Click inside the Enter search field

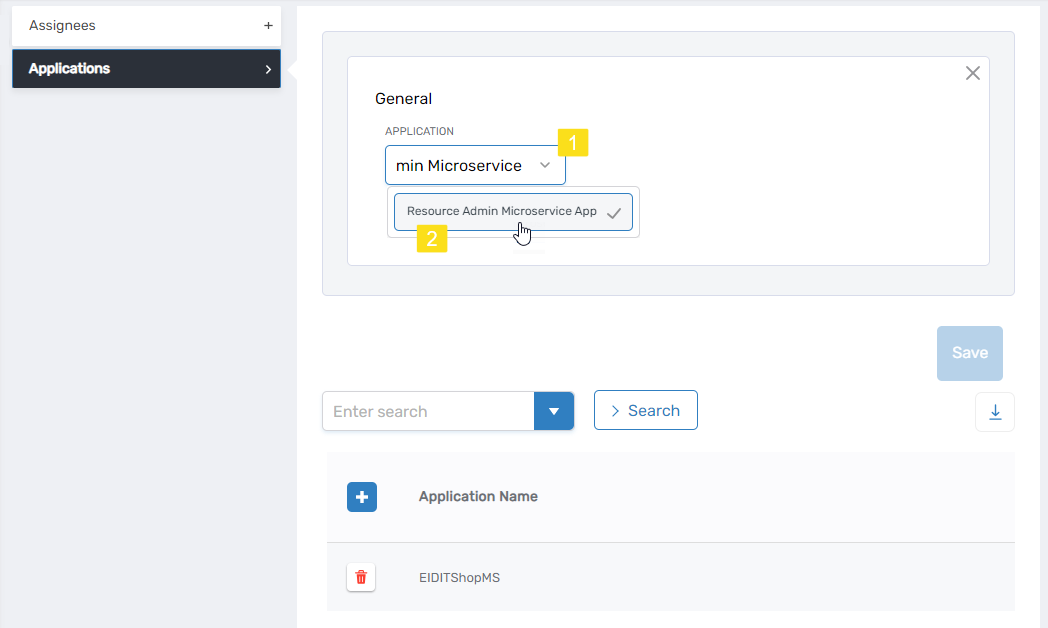pyautogui.click(x=427, y=411)
